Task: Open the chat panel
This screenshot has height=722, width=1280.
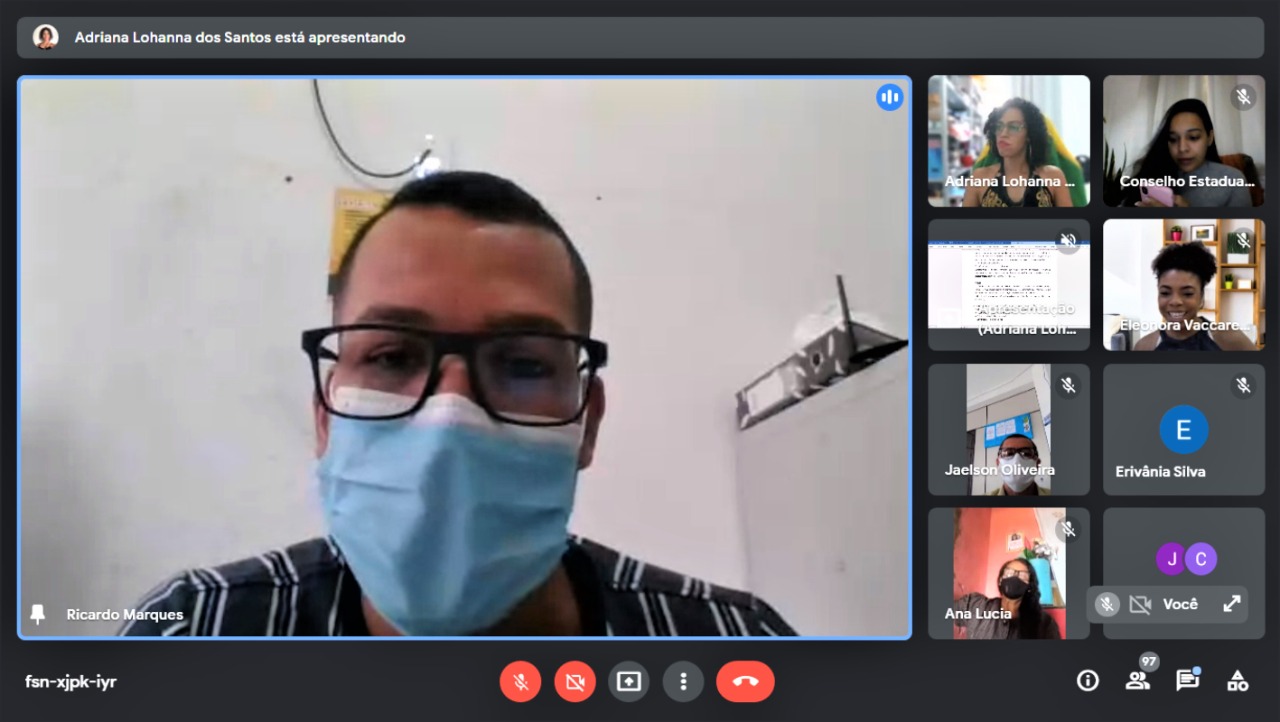Action: (x=1187, y=681)
